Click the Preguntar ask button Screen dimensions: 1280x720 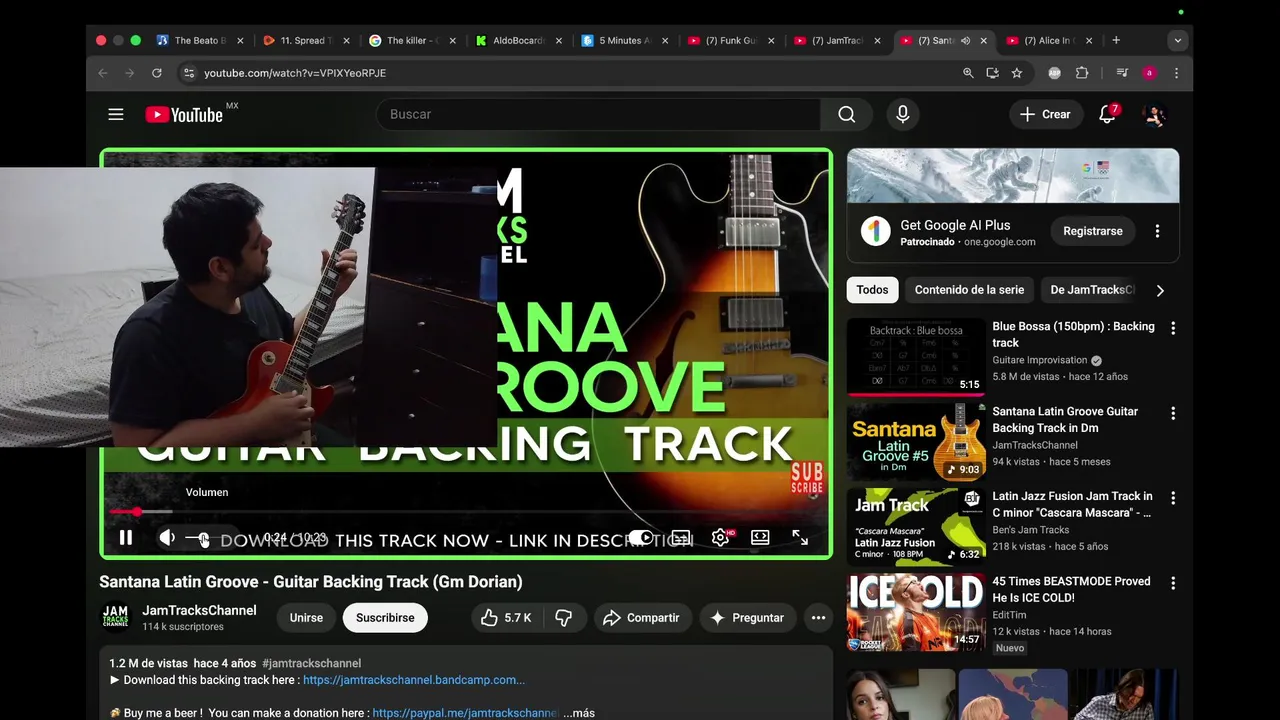tap(747, 618)
